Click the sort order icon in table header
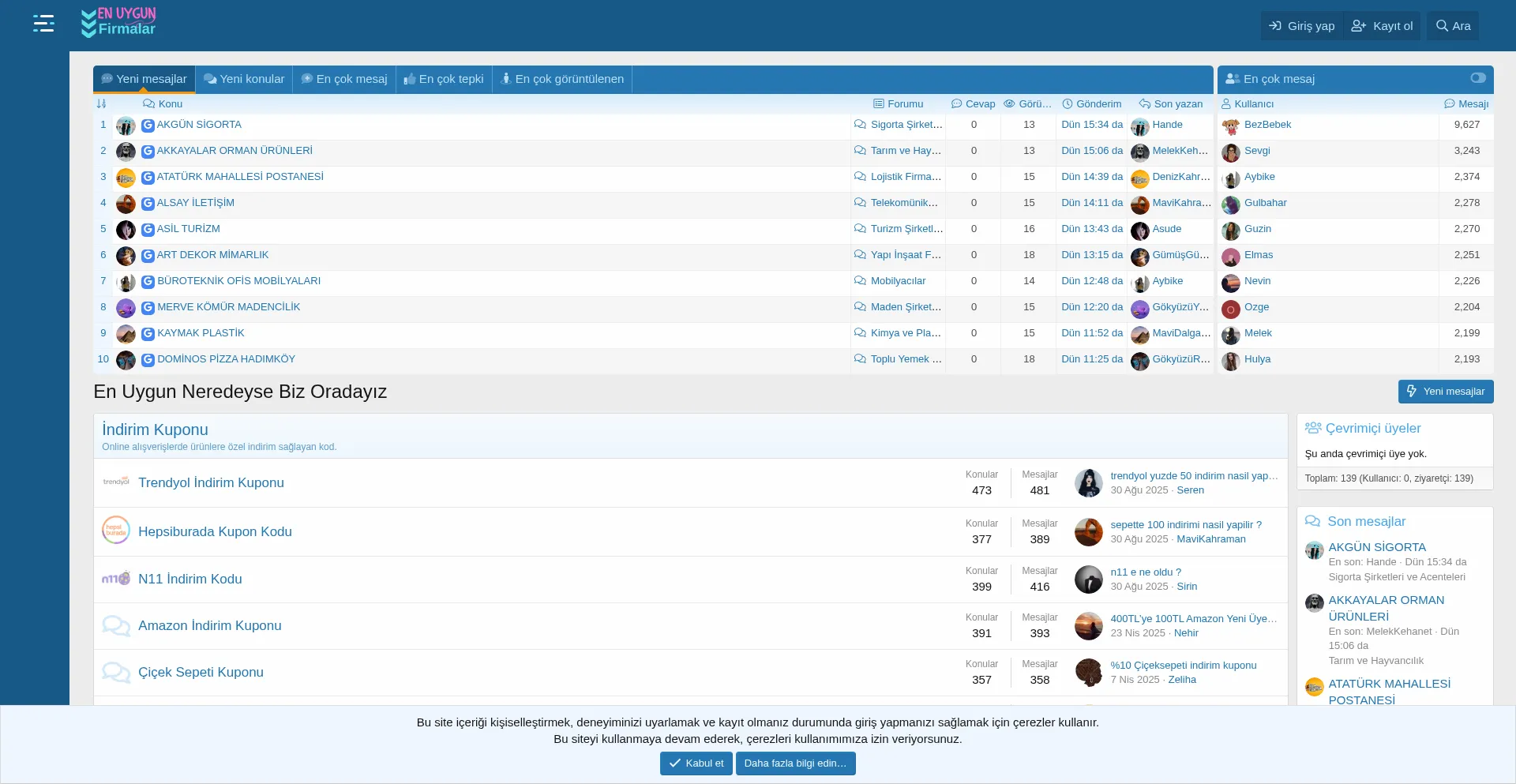The height and width of the screenshot is (784, 1516). click(x=101, y=104)
